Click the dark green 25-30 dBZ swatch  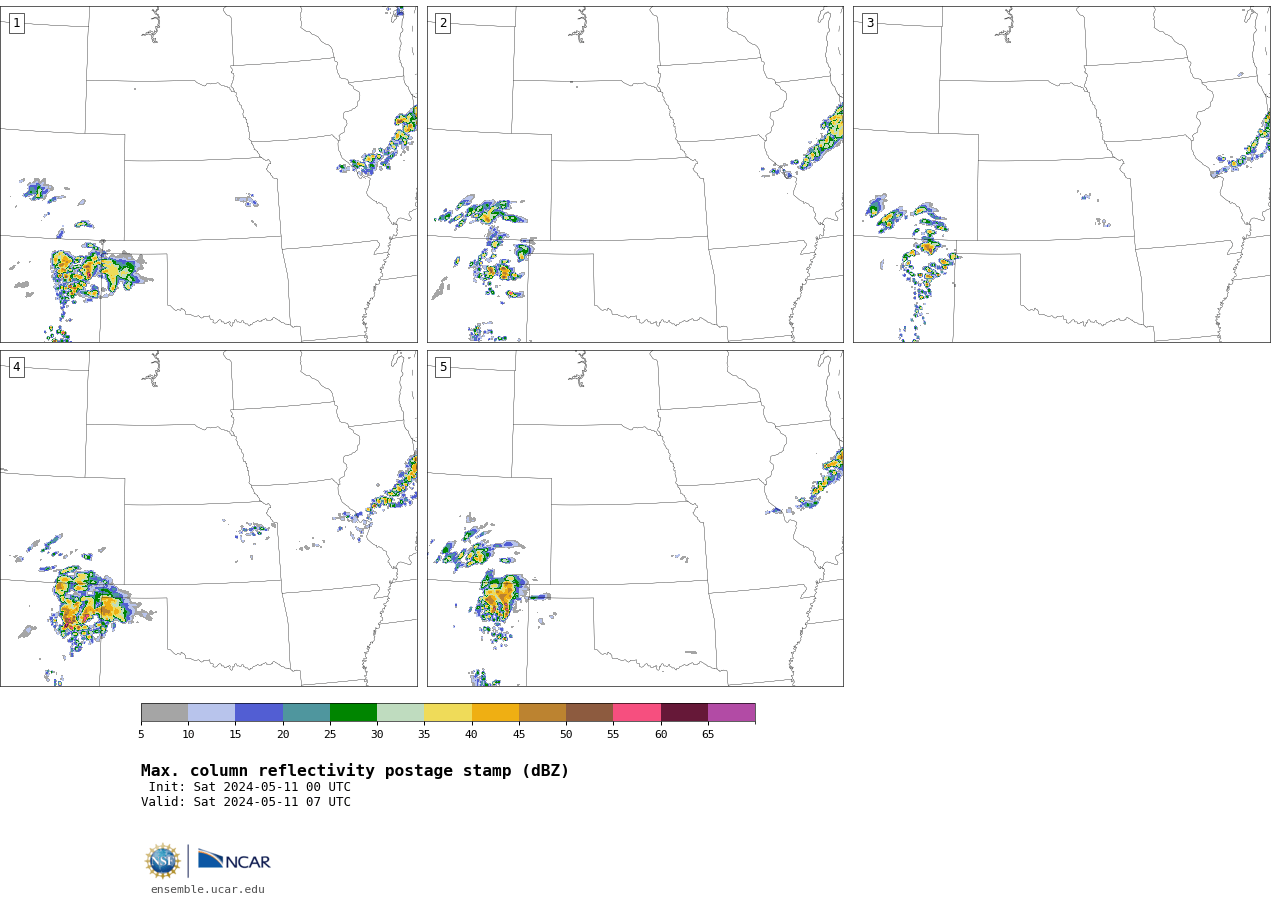pyautogui.click(x=353, y=712)
